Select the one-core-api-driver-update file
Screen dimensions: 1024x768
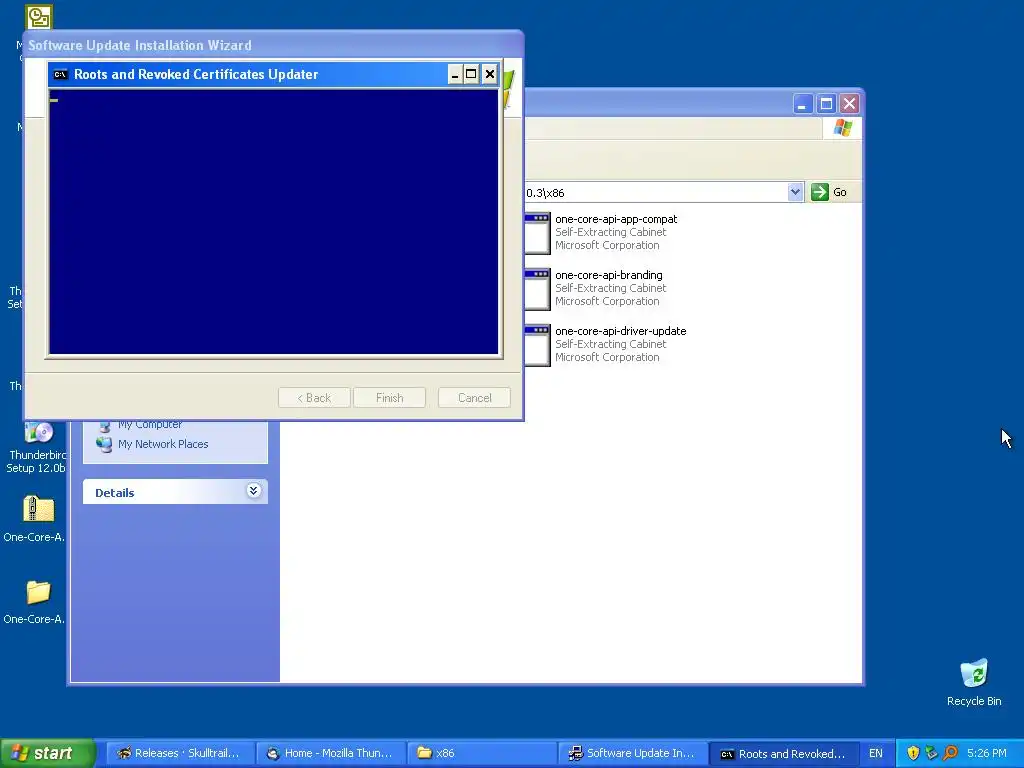coord(620,332)
